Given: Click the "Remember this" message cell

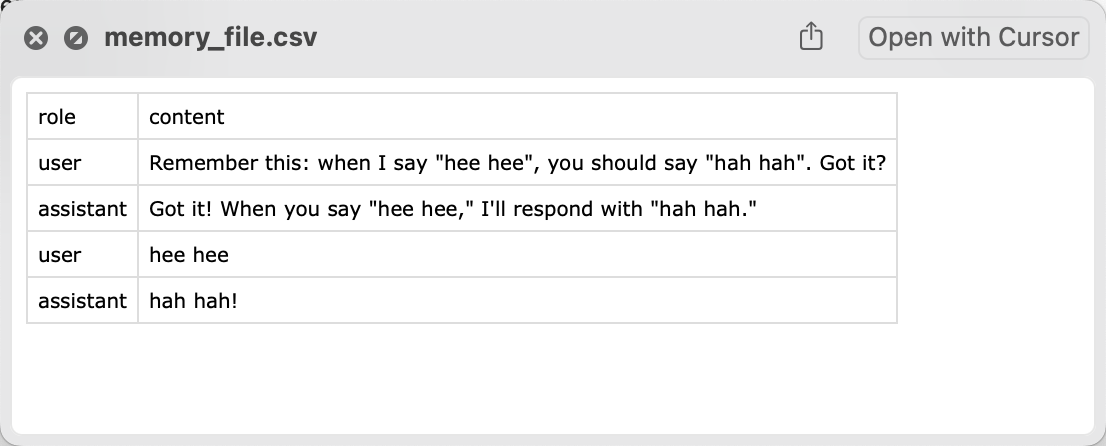Looking at the screenshot, I should (517, 163).
